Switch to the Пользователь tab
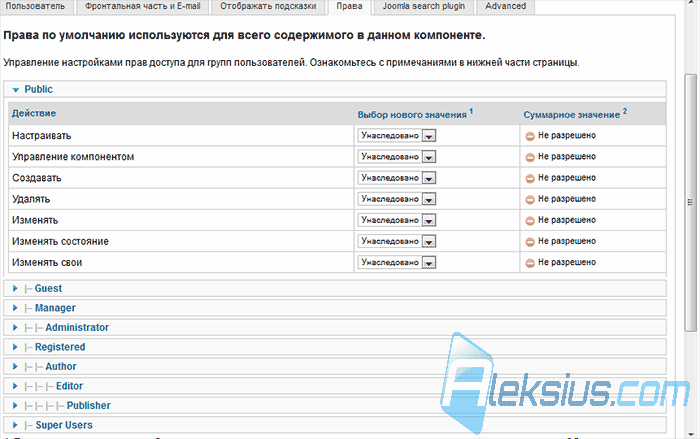This screenshot has width=700, height=439. click(x=36, y=7)
